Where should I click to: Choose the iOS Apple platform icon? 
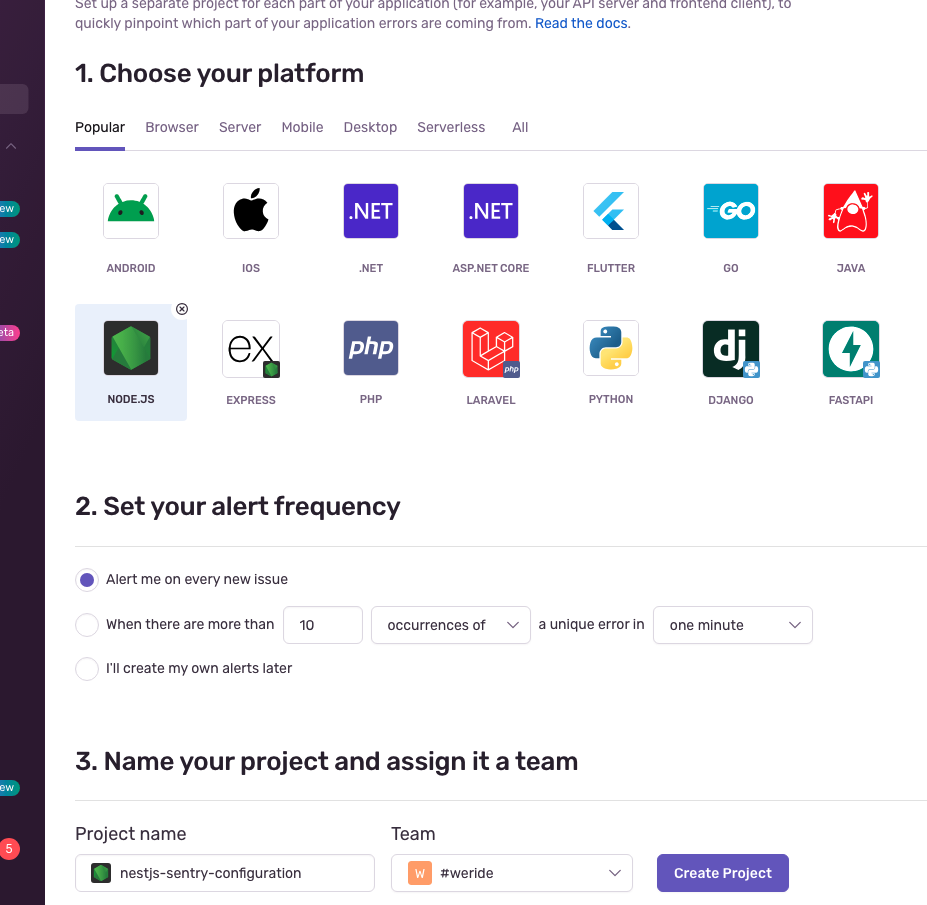pos(251,211)
